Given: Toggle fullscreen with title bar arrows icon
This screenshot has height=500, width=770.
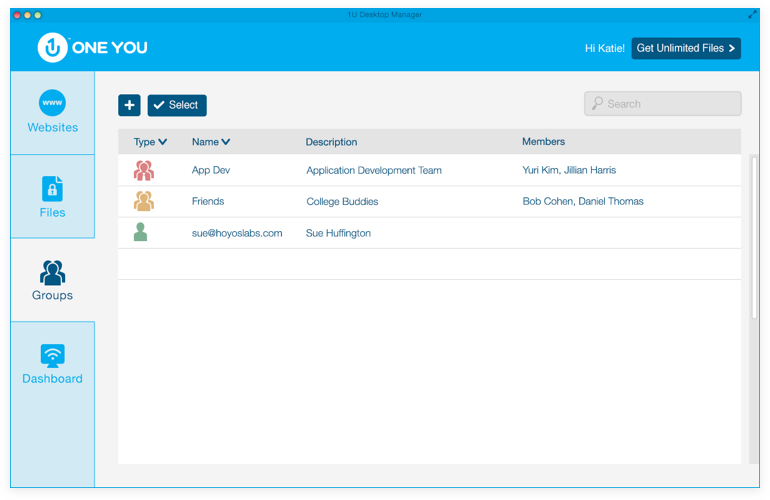Looking at the screenshot, I should [x=752, y=14].
